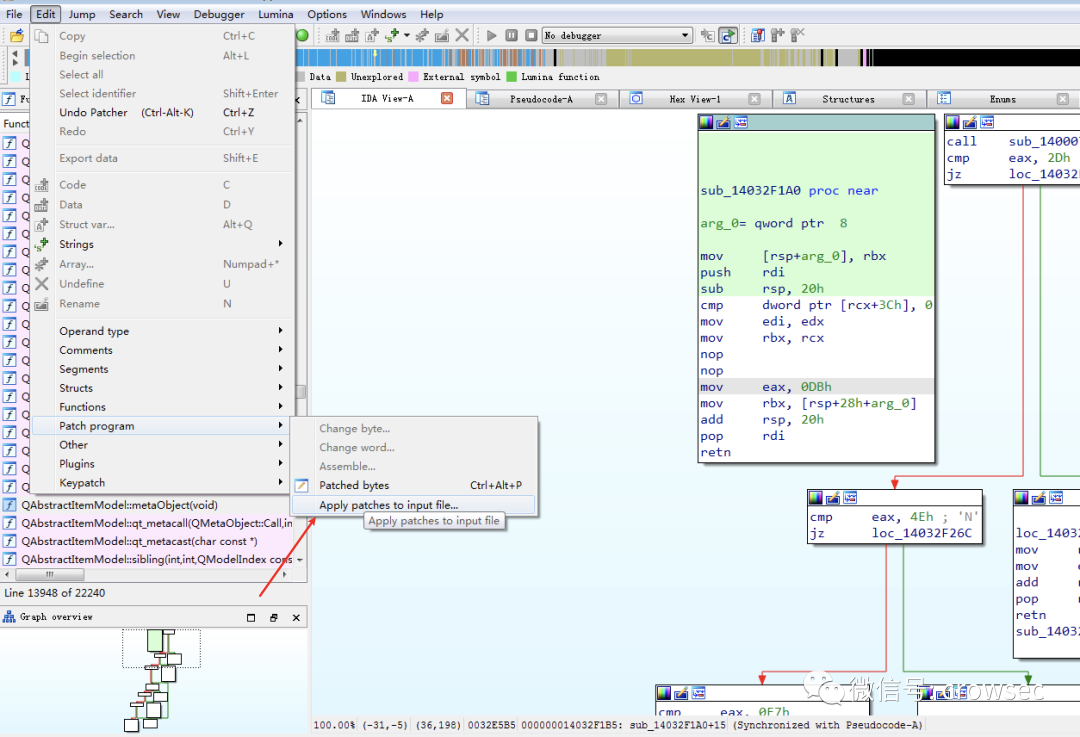The height and width of the screenshot is (737, 1080).
Task: Click the Patched bytes menu icon
Action: pos(302,486)
